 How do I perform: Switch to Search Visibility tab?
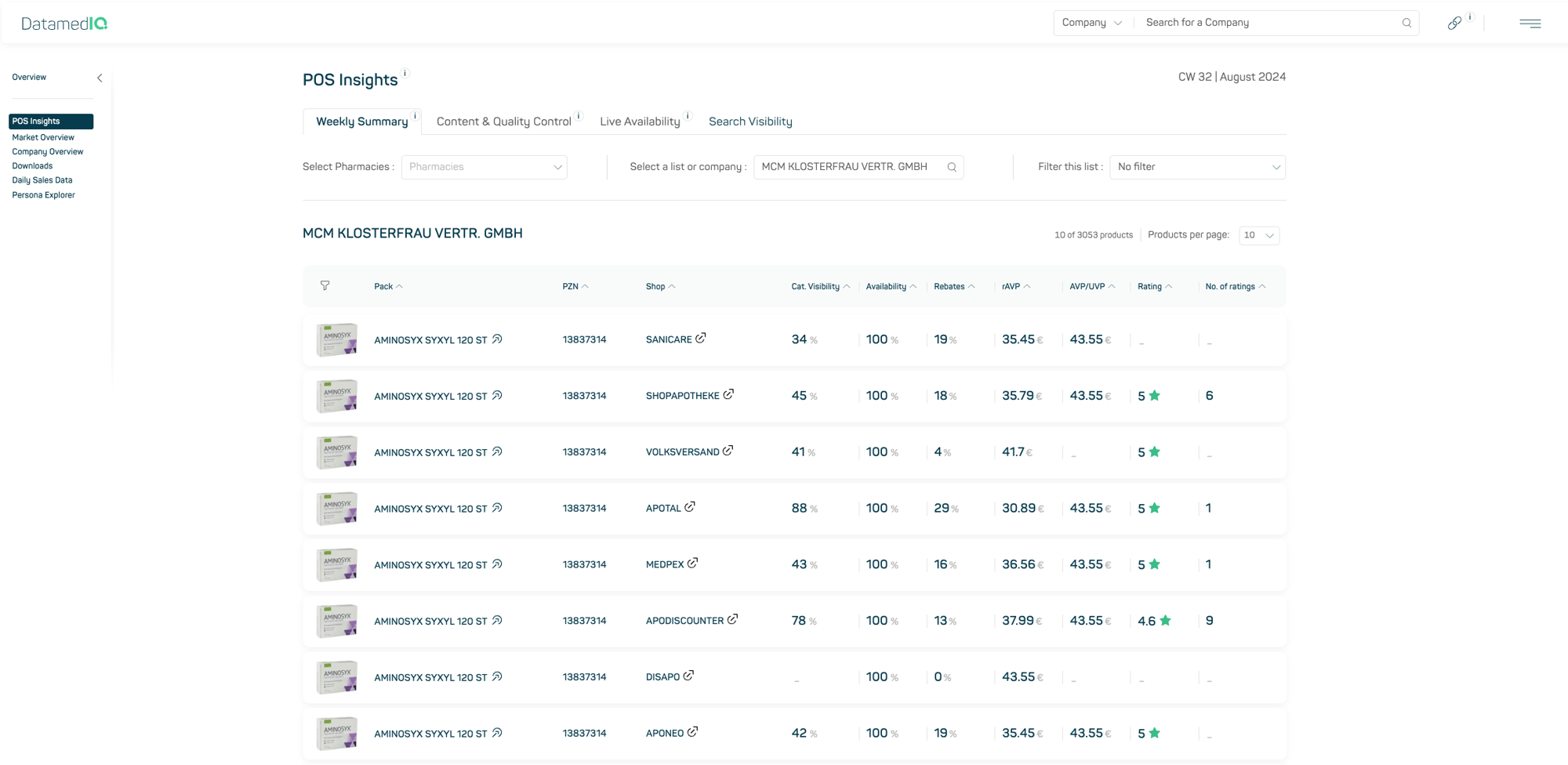[x=750, y=121]
